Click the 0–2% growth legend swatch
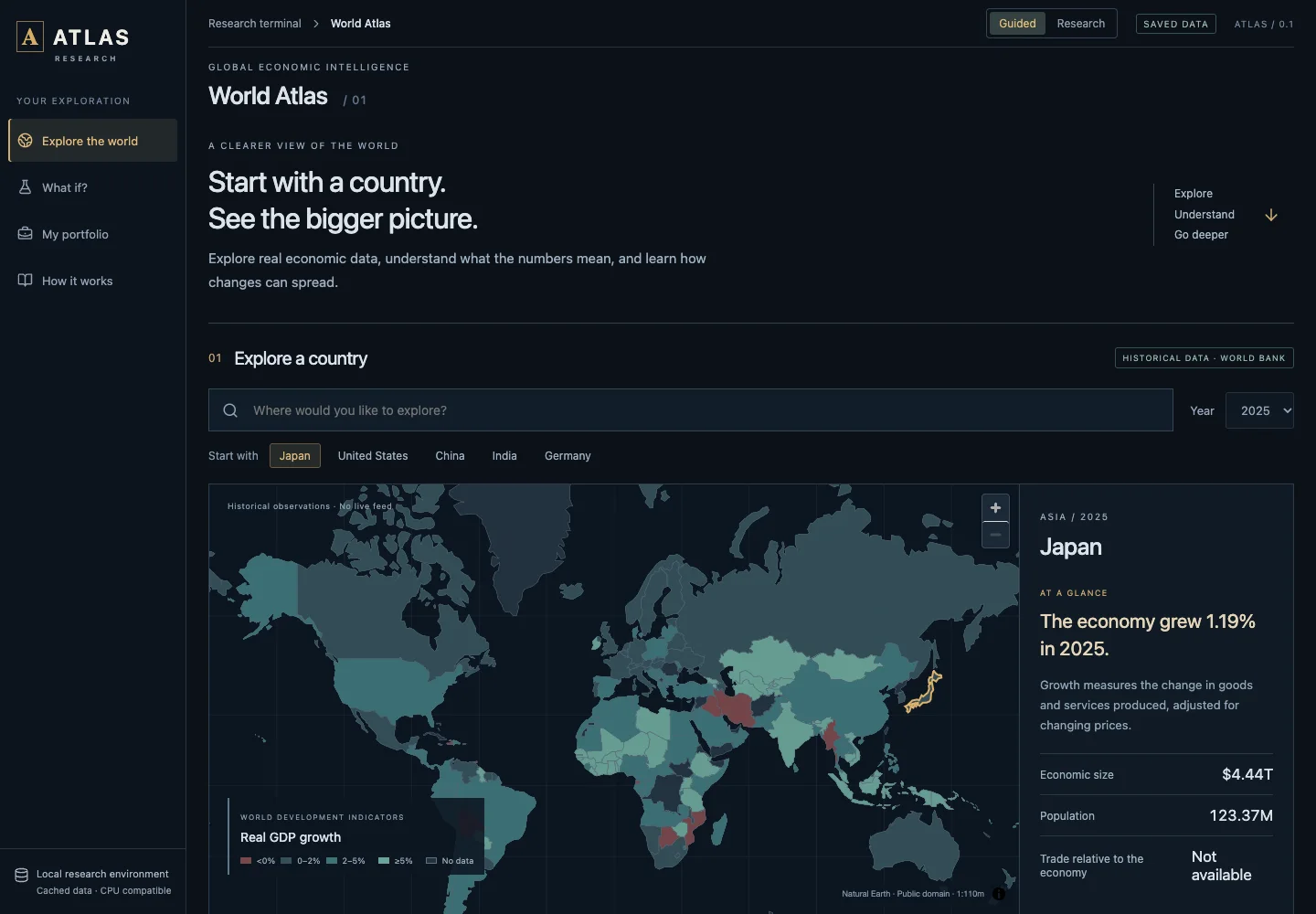The width and height of the screenshot is (1316, 914). (286, 861)
